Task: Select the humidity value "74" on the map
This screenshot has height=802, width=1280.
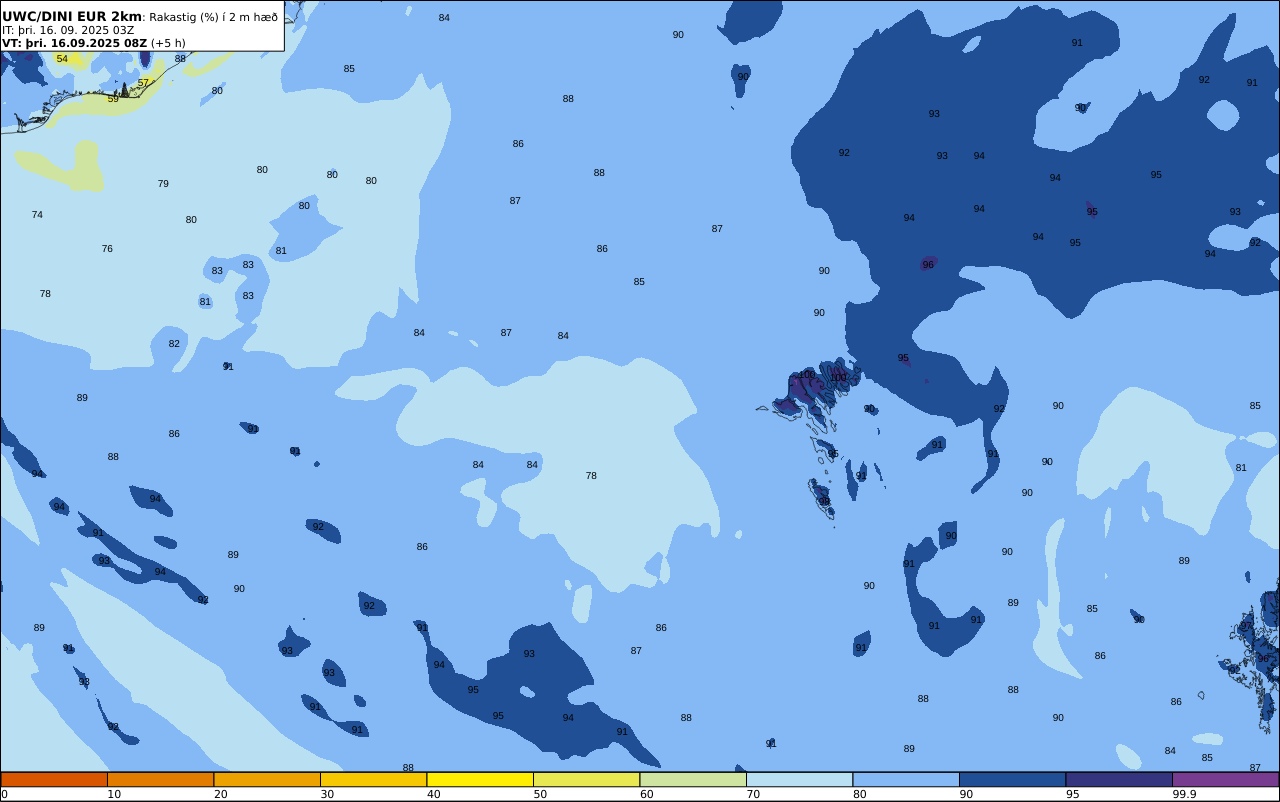Action: pos(37,215)
